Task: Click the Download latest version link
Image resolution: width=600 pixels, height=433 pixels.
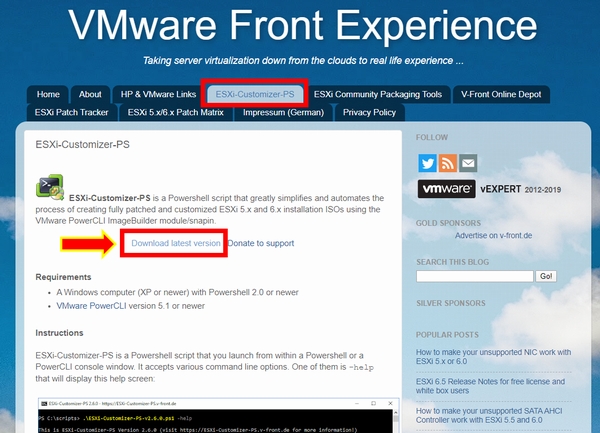Action: (176, 243)
